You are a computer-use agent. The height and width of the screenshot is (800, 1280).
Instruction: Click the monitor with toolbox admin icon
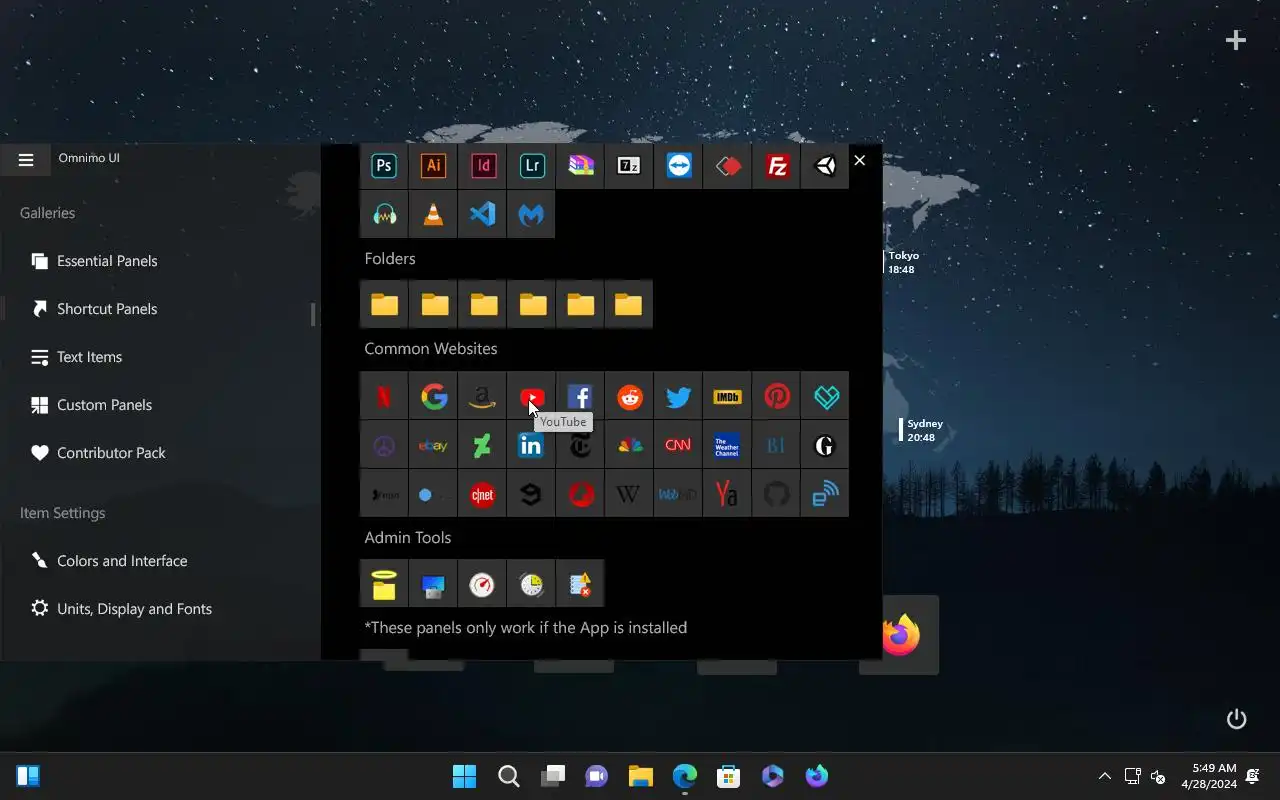tap(433, 584)
